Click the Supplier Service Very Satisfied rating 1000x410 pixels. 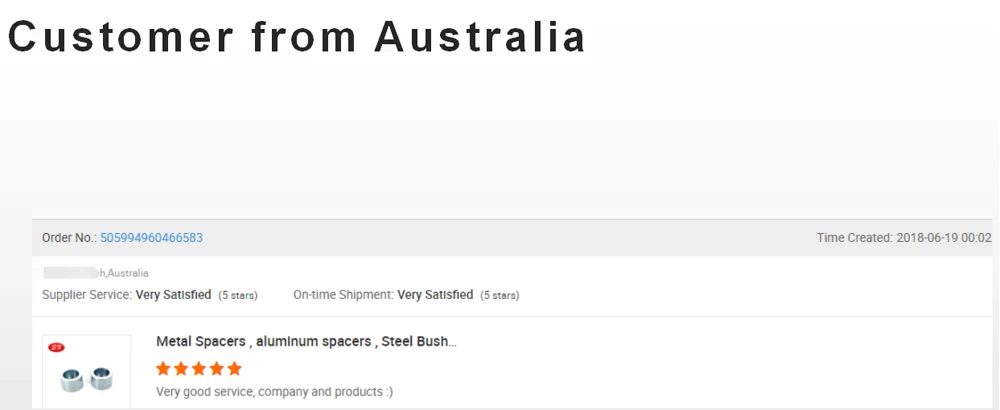point(173,295)
